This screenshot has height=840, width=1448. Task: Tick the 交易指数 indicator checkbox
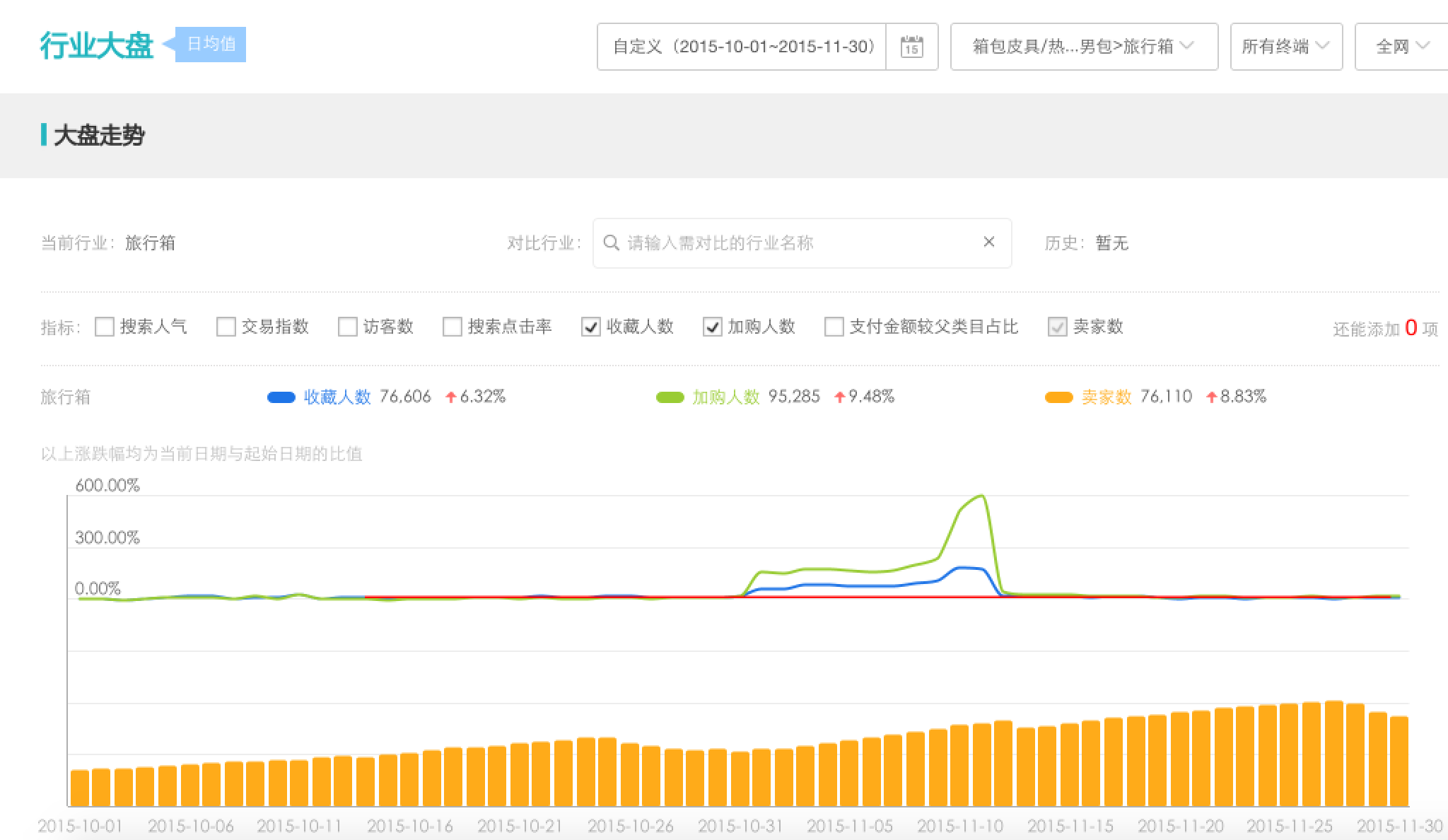(226, 327)
